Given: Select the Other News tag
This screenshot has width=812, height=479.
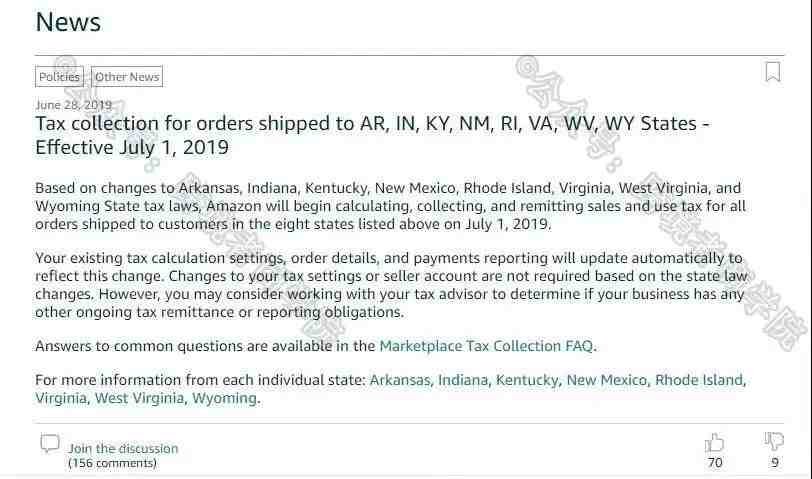Looking at the screenshot, I should click(127, 77).
